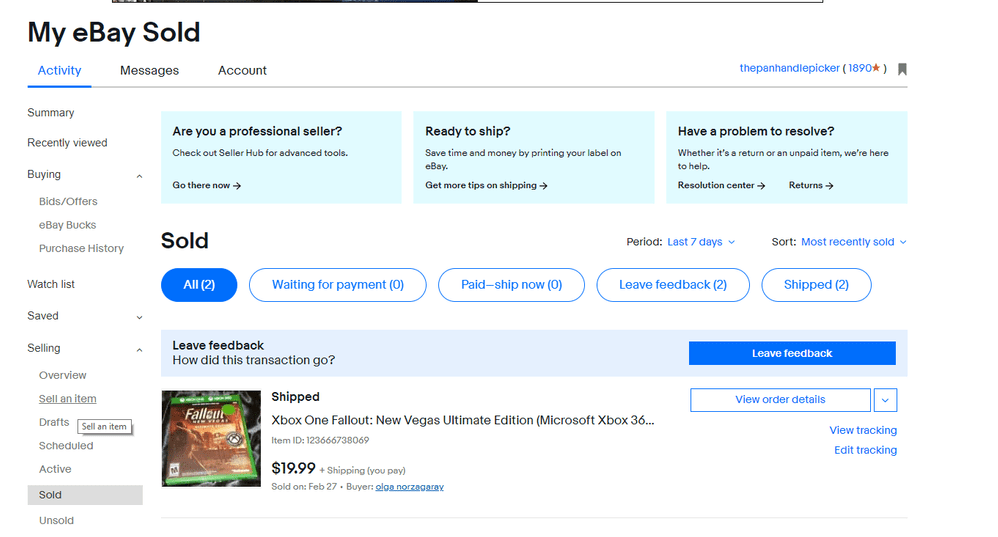Filter by Leave feedback (2)
This screenshot has height=537, width=998.
(x=673, y=285)
